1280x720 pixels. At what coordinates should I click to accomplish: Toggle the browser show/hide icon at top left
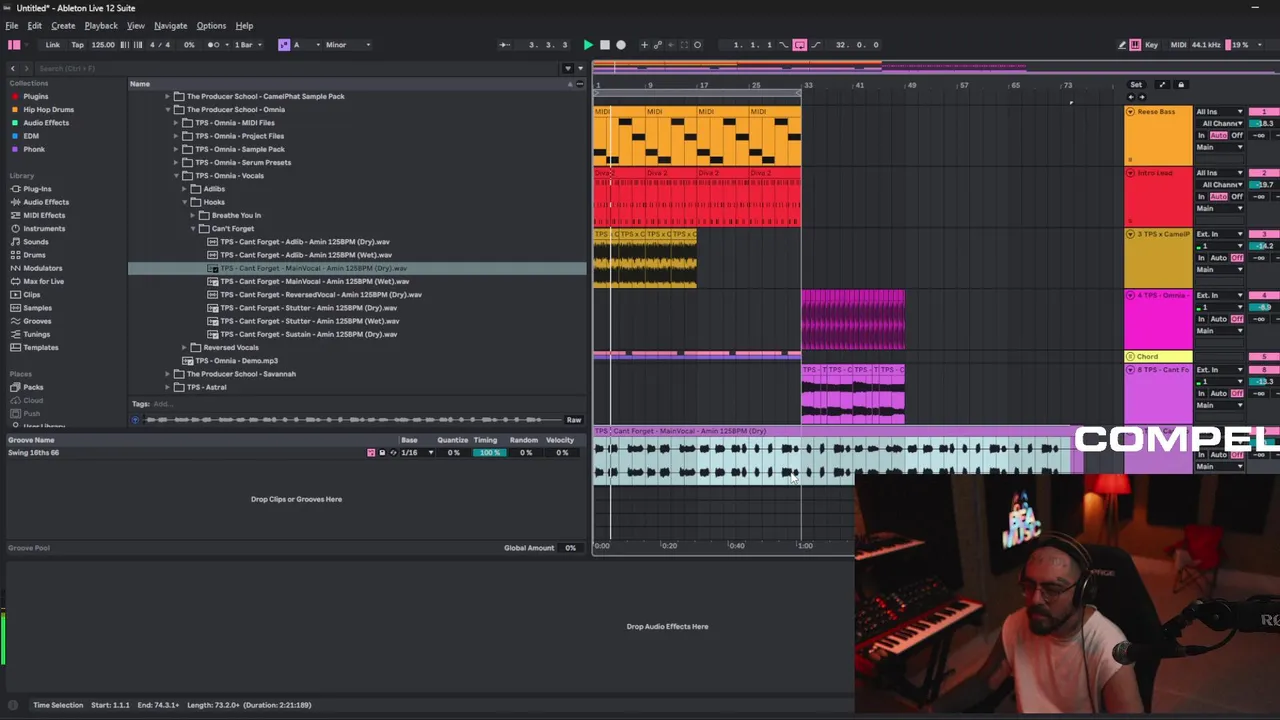(x=14, y=45)
